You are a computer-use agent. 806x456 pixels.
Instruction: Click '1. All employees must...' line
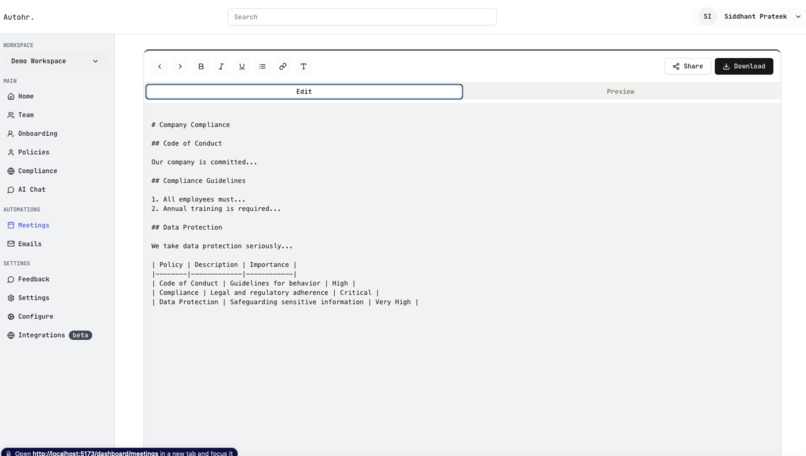tap(198, 199)
